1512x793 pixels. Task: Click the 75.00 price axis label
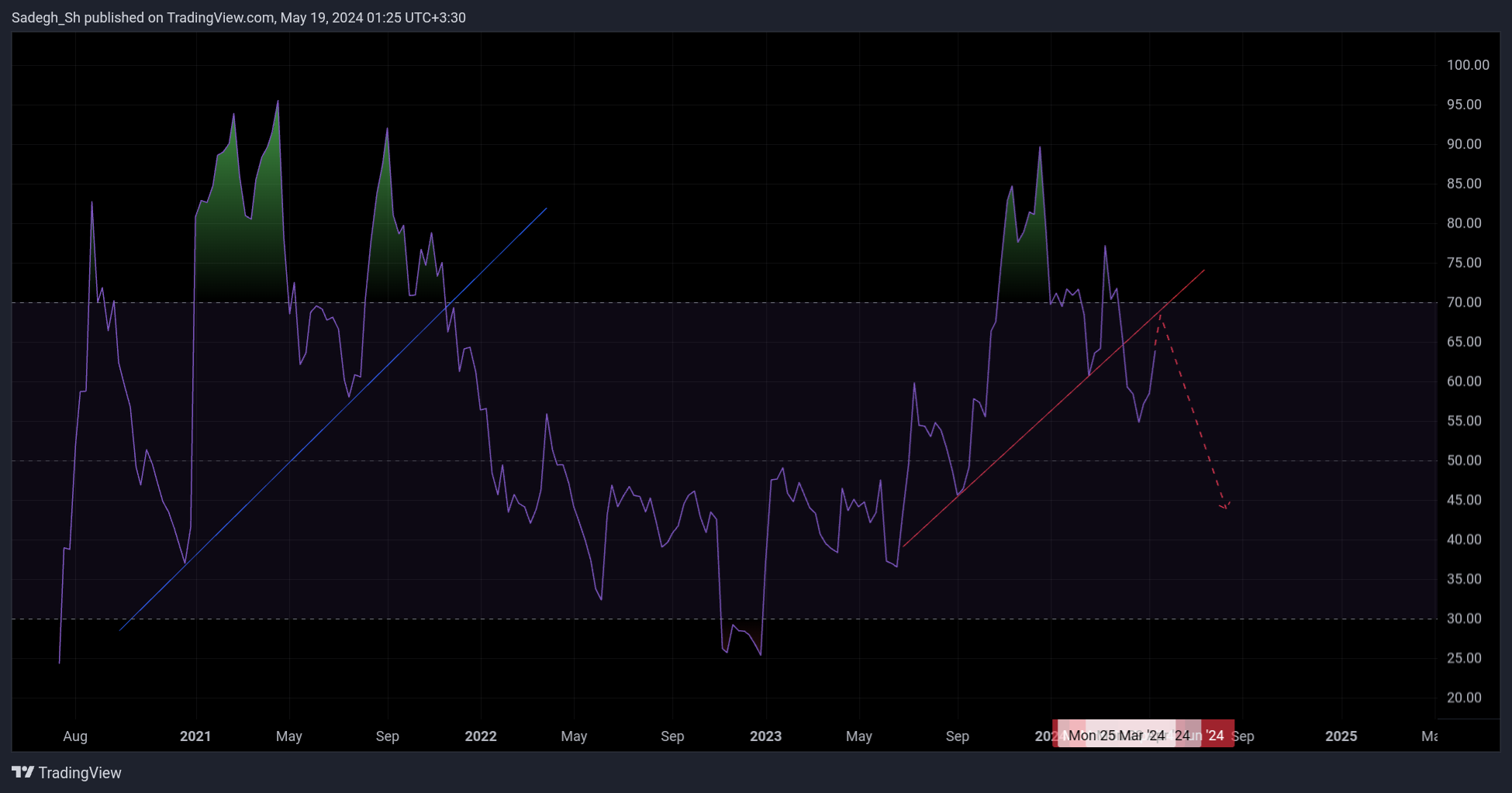tap(1464, 263)
